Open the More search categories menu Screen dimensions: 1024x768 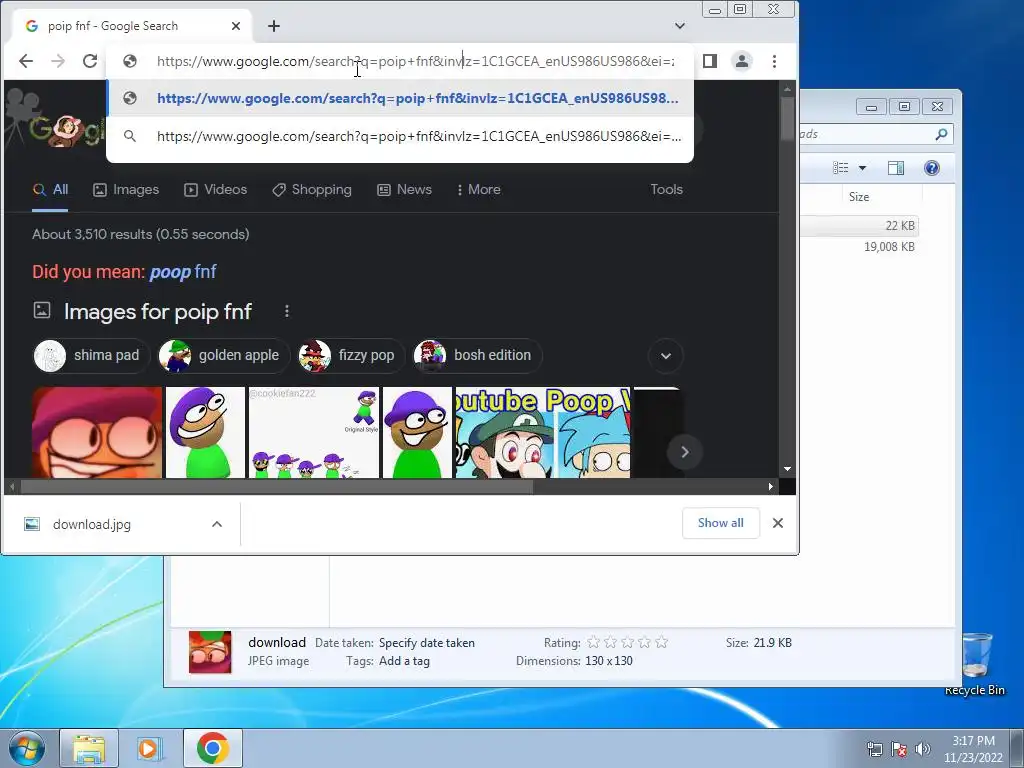(x=479, y=190)
